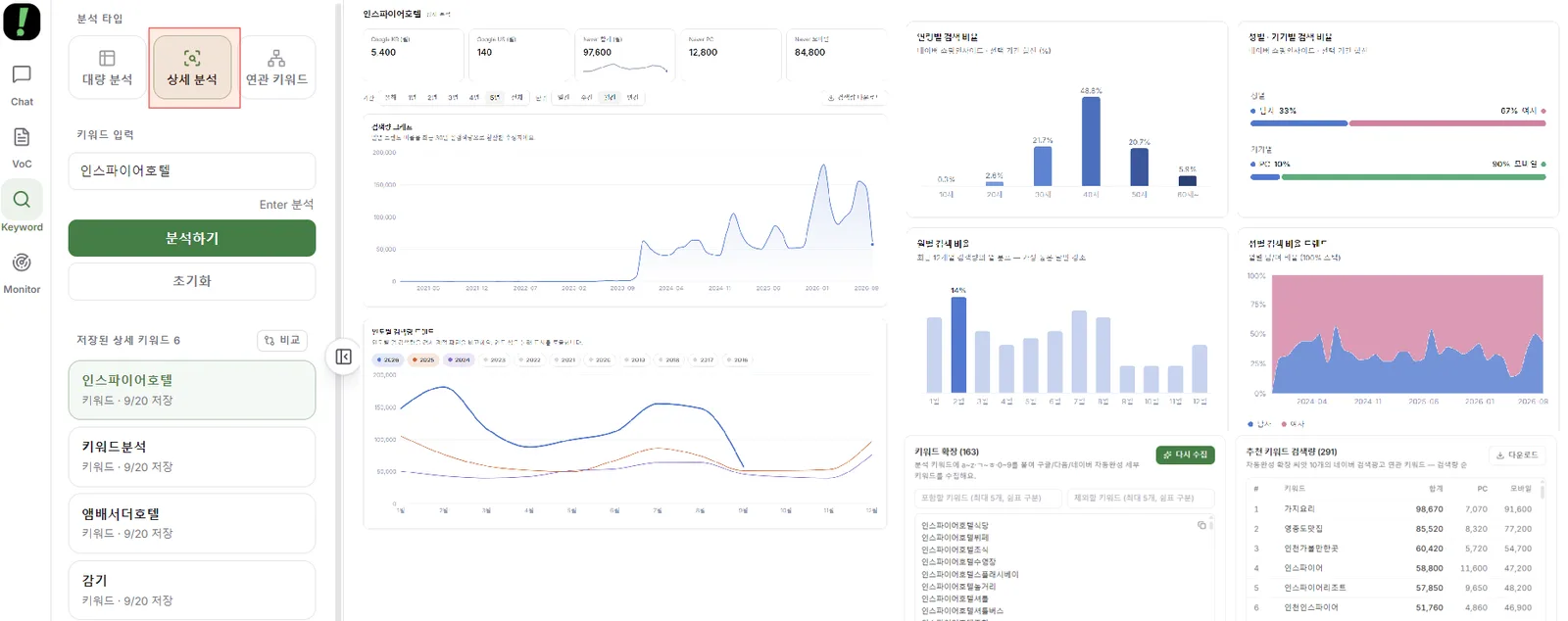Toggle the 2024 year legend chip
The image size is (1568, 621).
pyautogui.click(x=458, y=359)
